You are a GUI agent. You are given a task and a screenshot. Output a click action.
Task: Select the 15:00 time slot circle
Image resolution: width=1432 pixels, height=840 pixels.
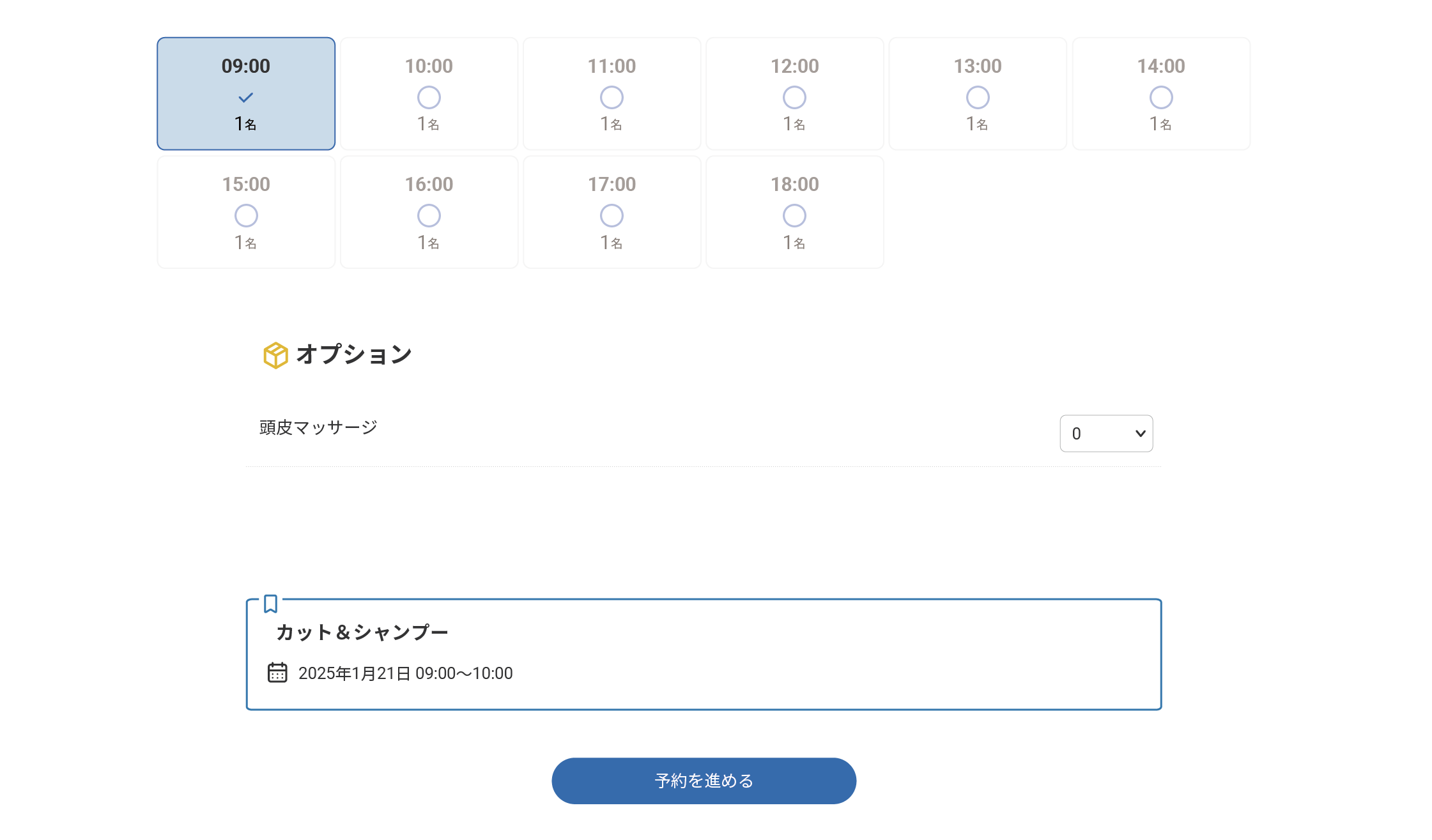[x=246, y=216]
